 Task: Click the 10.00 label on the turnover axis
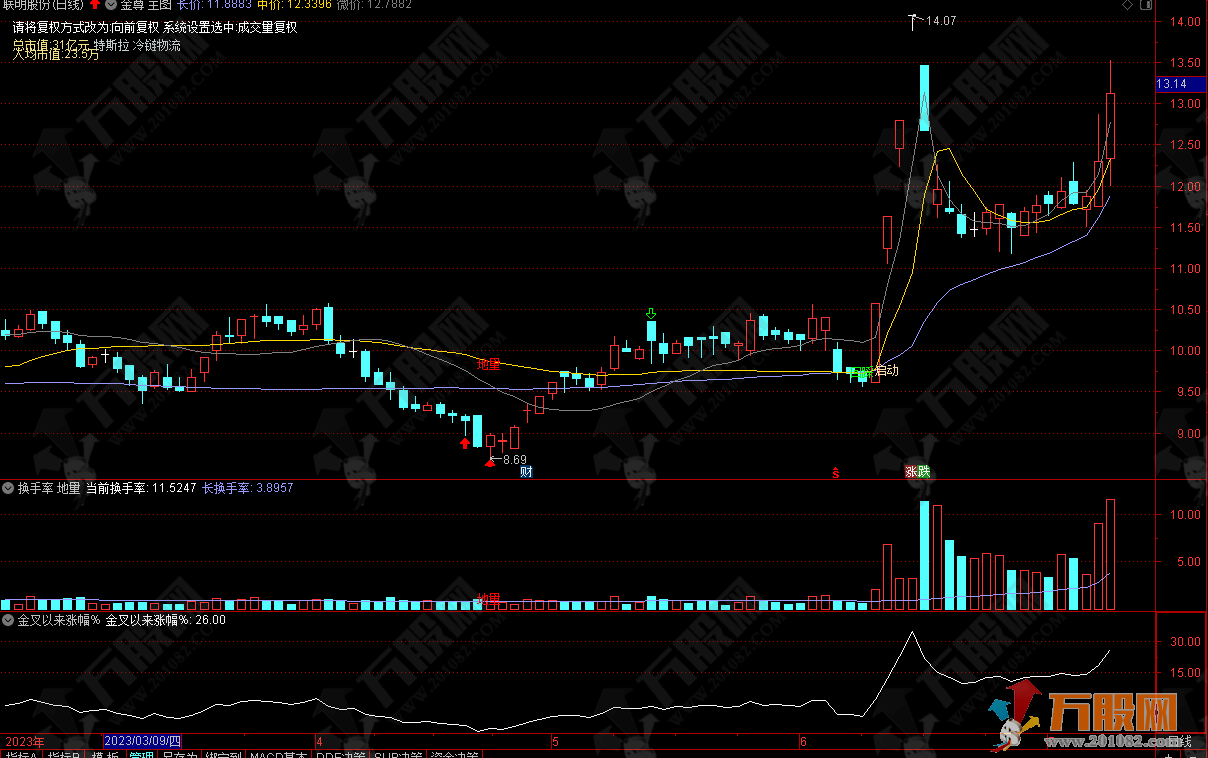click(1186, 514)
